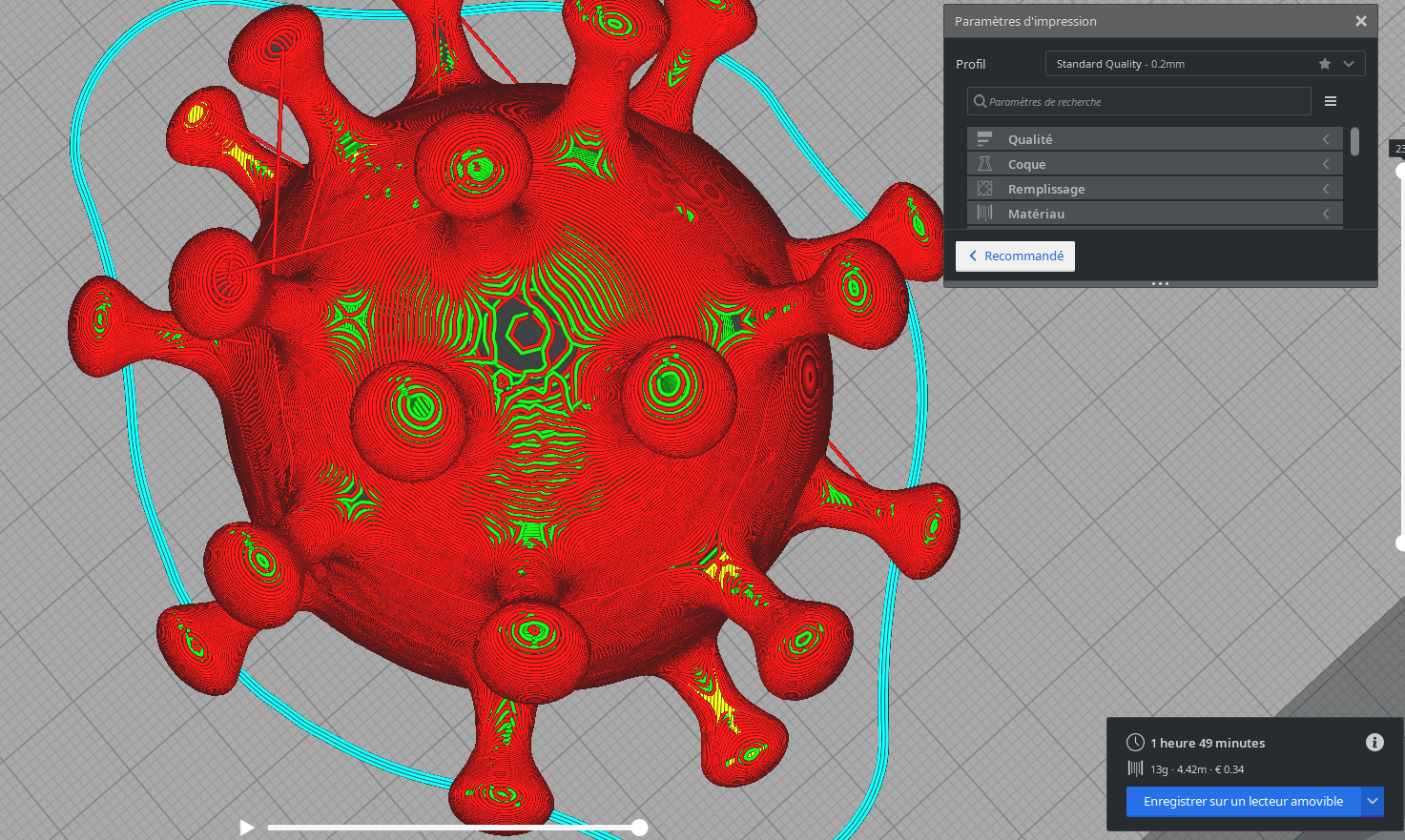The width and height of the screenshot is (1405, 840).
Task: Expand the Qualité settings section
Action: (1154, 139)
